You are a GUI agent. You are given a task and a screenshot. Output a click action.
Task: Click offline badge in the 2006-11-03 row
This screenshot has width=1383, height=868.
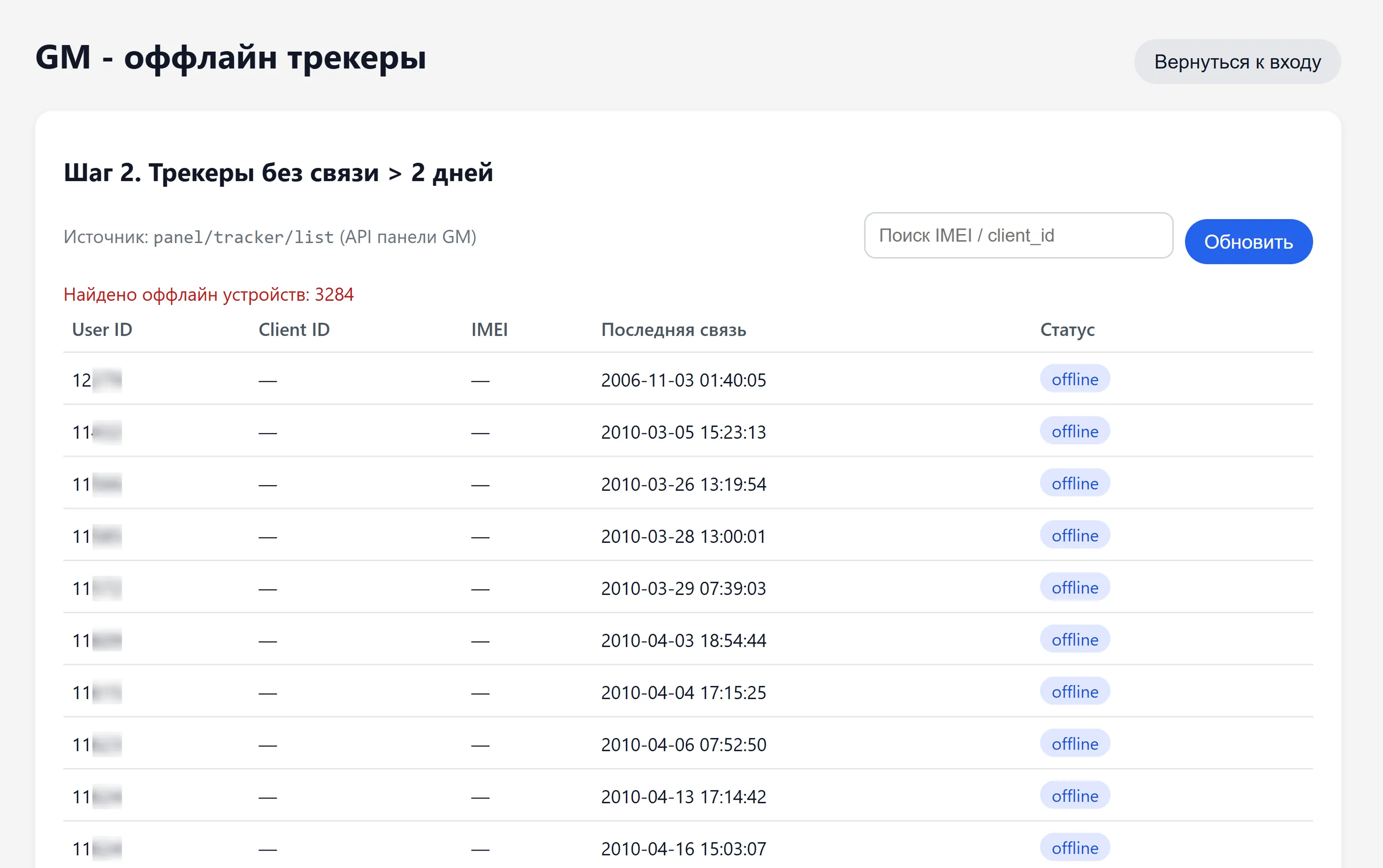coord(1075,379)
